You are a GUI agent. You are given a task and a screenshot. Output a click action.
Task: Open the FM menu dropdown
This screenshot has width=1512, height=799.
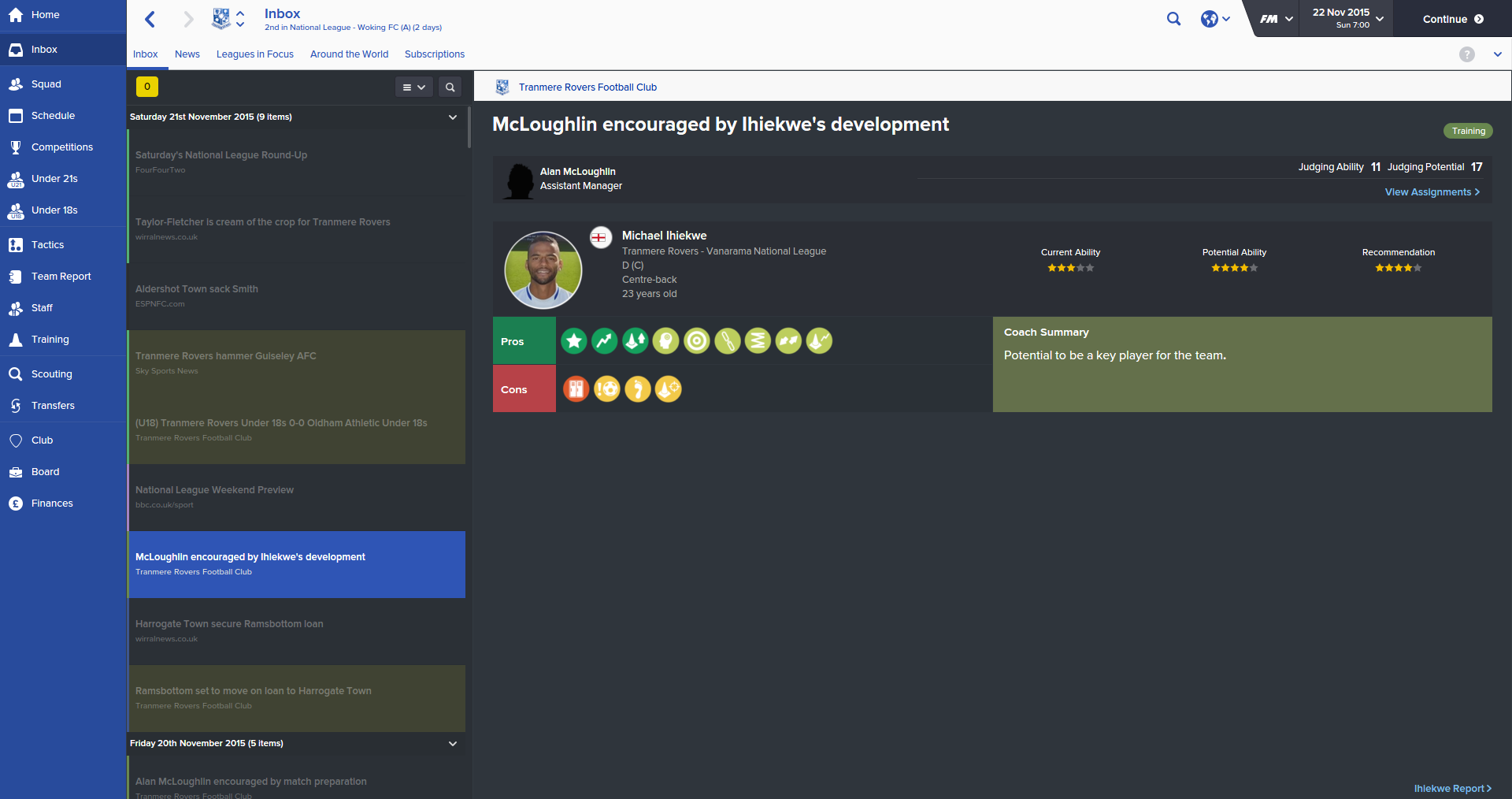[1277, 19]
